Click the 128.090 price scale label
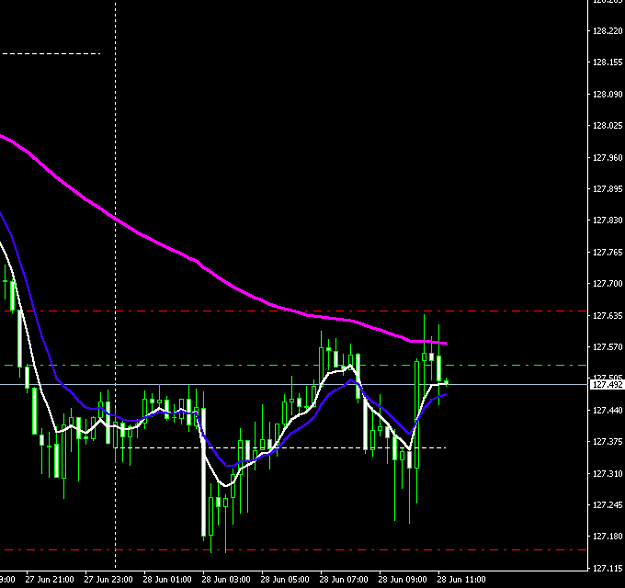 click(607, 94)
